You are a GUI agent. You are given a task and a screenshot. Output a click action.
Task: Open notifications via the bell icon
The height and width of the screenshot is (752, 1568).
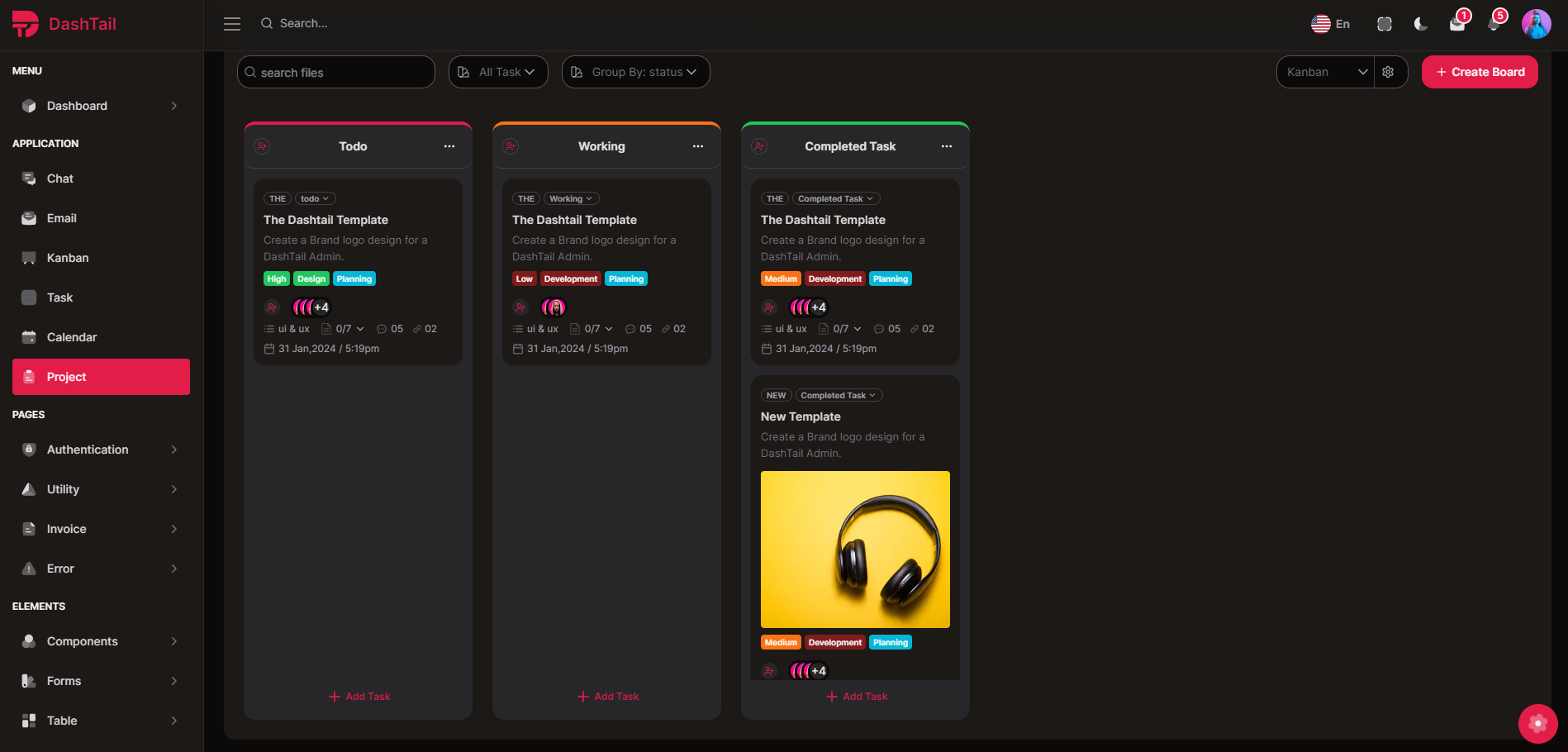(x=1492, y=23)
